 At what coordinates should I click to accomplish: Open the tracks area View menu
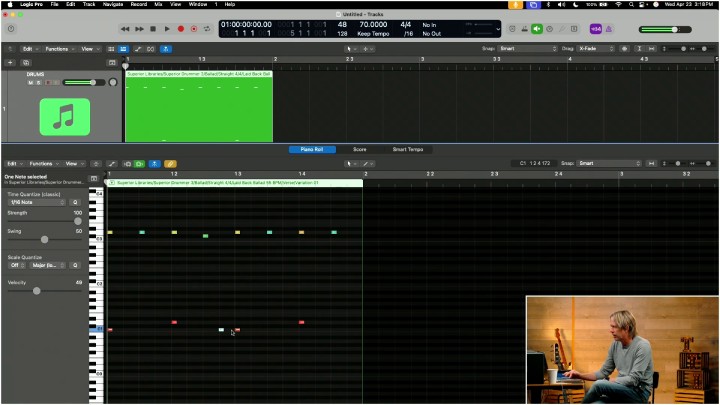pos(90,49)
